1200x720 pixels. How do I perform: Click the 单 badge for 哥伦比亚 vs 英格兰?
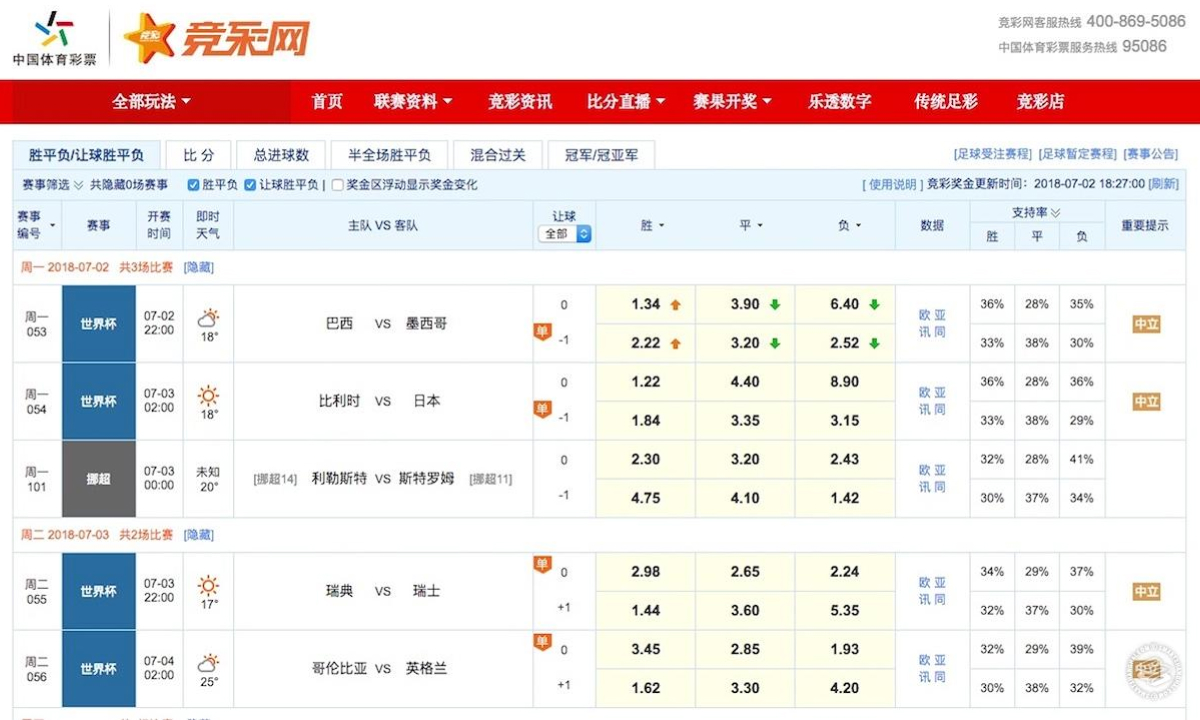click(542, 642)
